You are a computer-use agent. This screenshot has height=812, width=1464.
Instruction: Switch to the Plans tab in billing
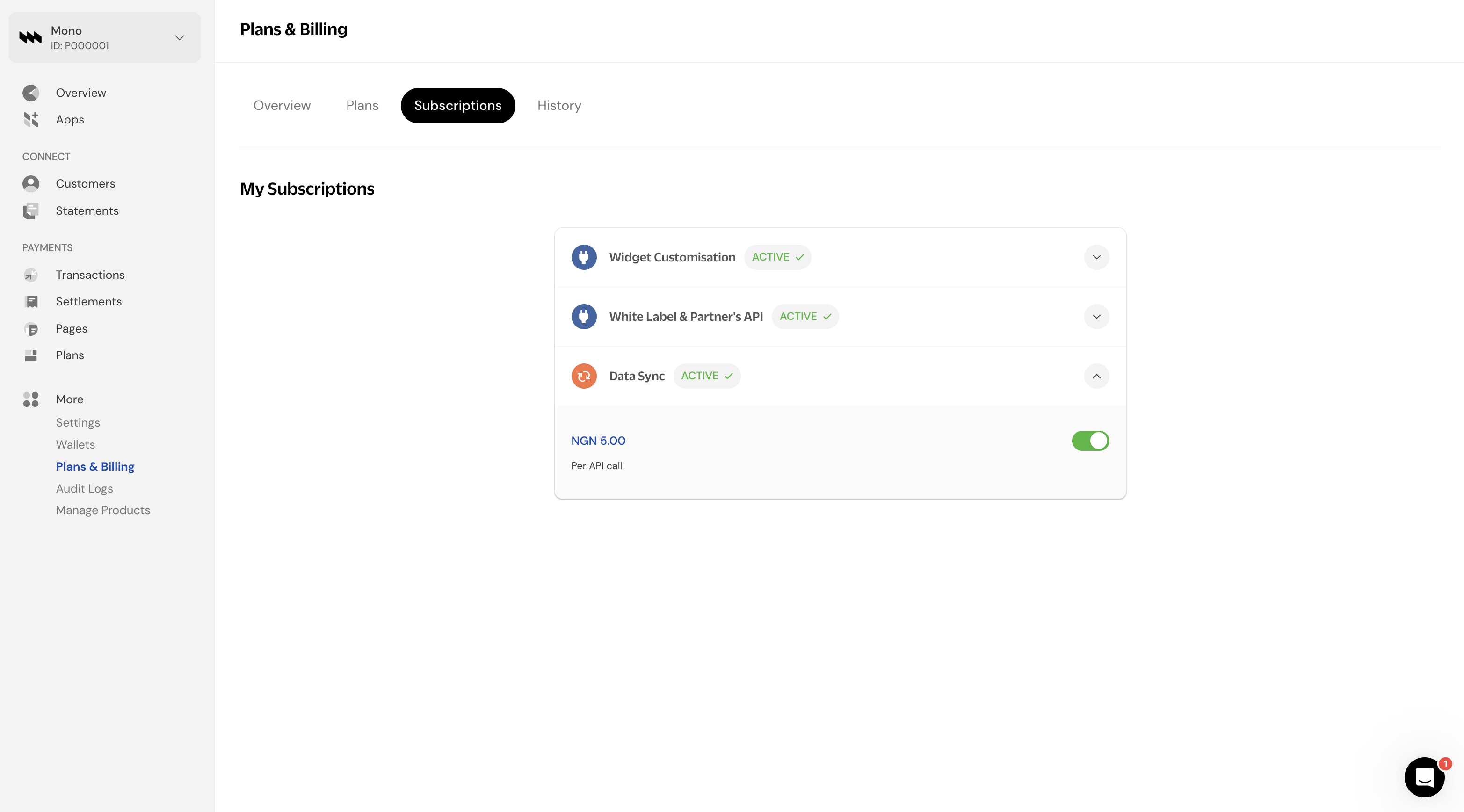[362, 106]
